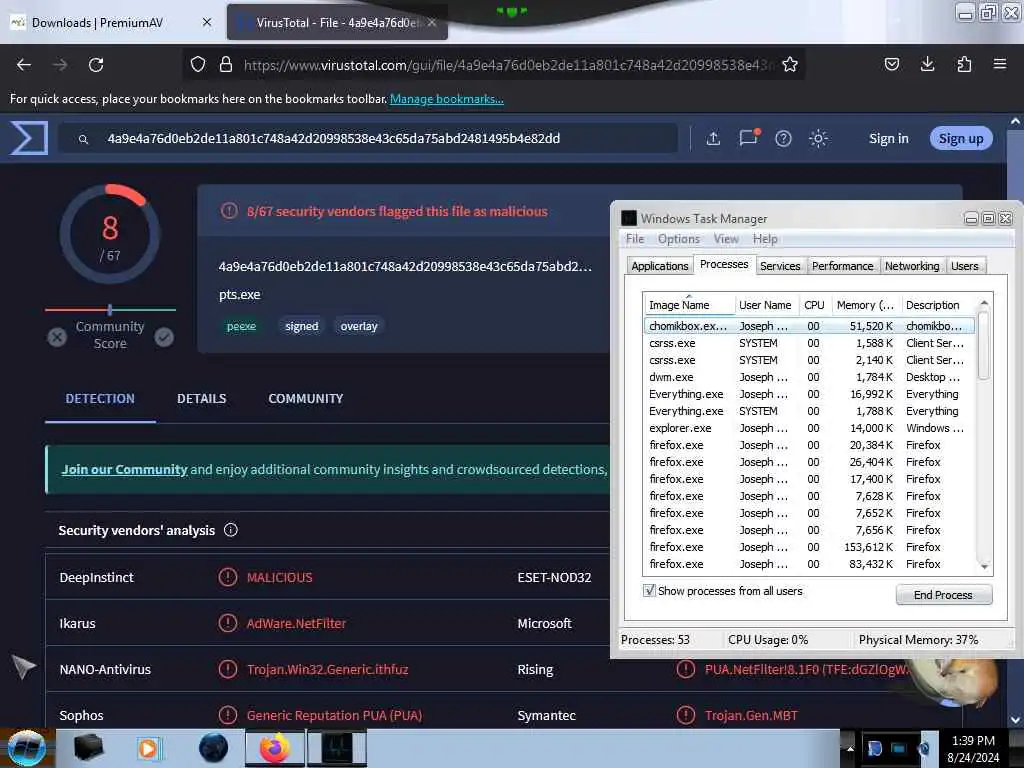Switch to Applications tab in Task Manager
Screen dimensions: 1024x768
point(660,266)
